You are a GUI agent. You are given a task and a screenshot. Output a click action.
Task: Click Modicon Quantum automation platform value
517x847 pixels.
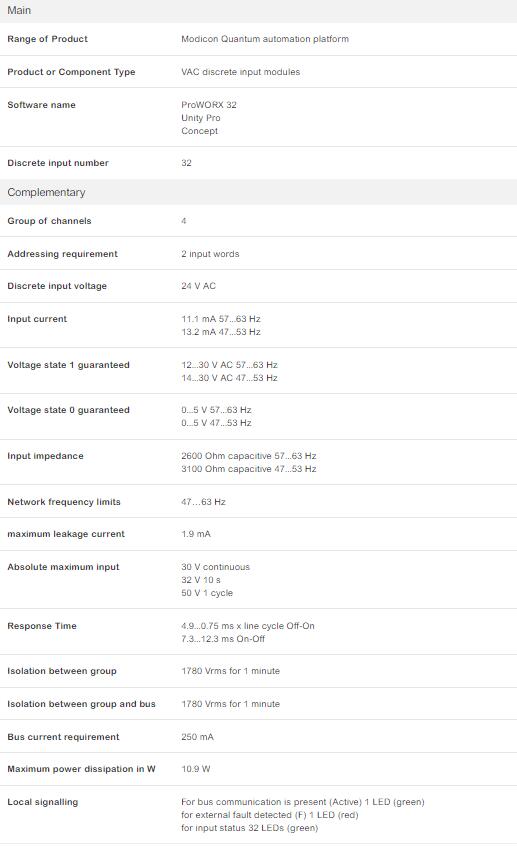pos(265,39)
